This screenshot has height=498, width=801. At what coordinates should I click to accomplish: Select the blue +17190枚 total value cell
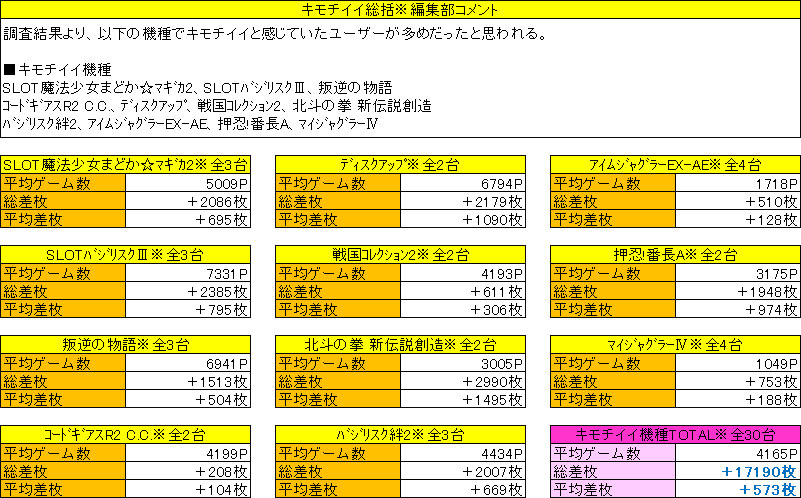tap(737, 471)
